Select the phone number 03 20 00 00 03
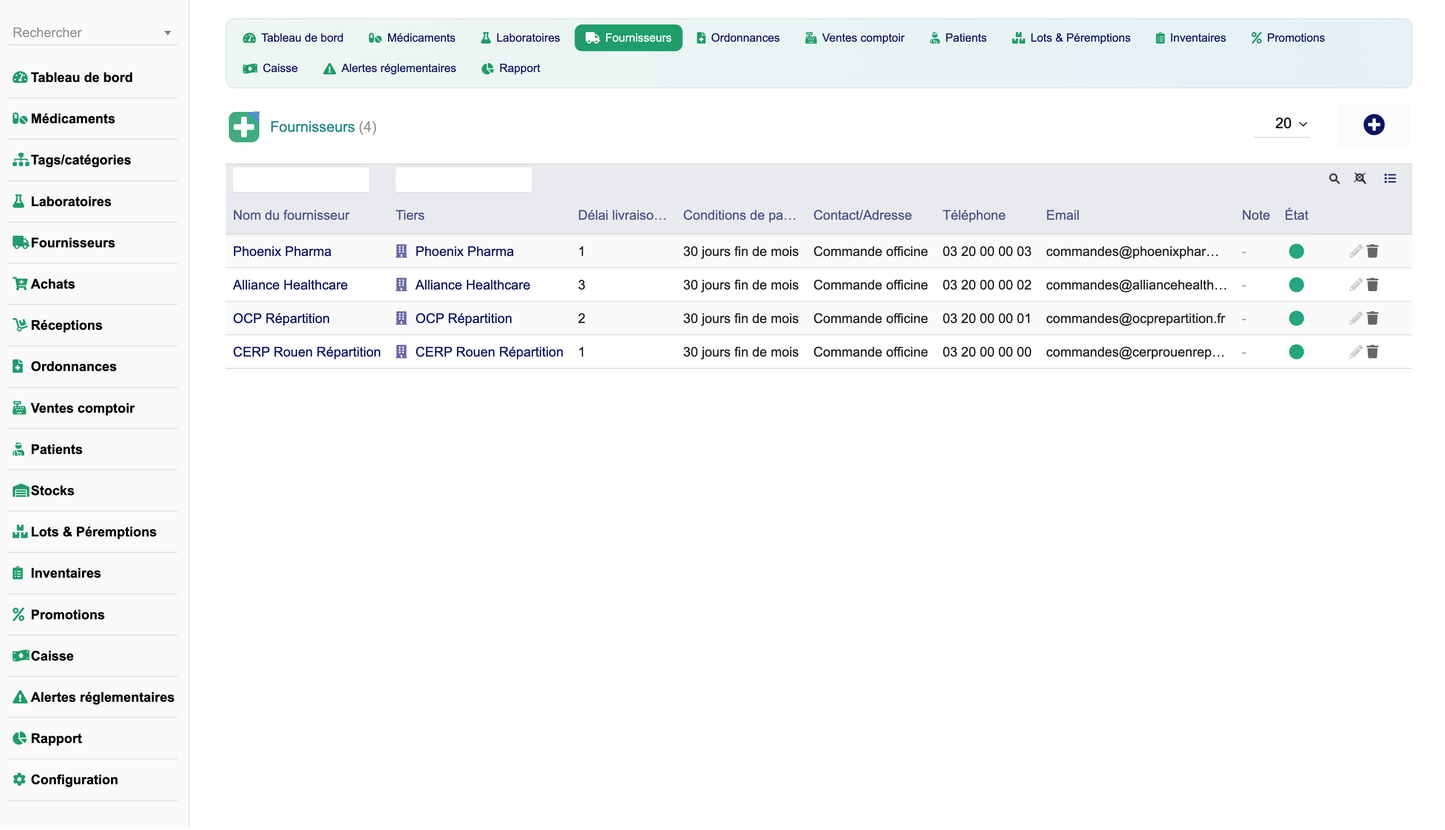Screen dimensions: 1445x830 pos(987,252)
